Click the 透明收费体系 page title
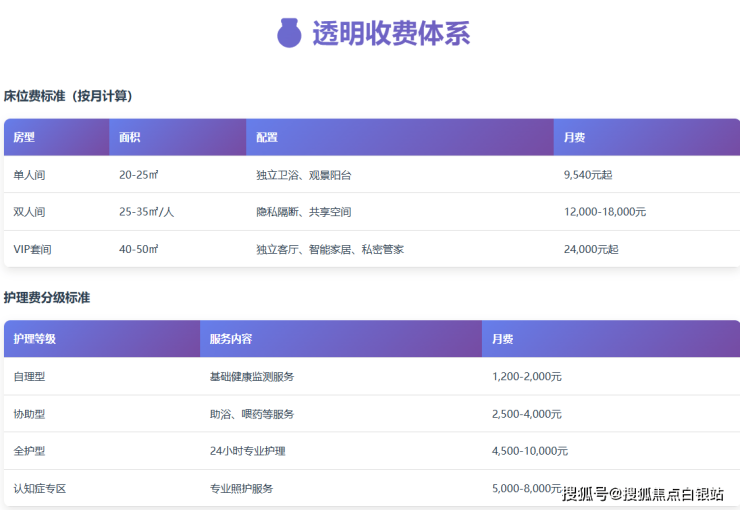 (390, 33)
